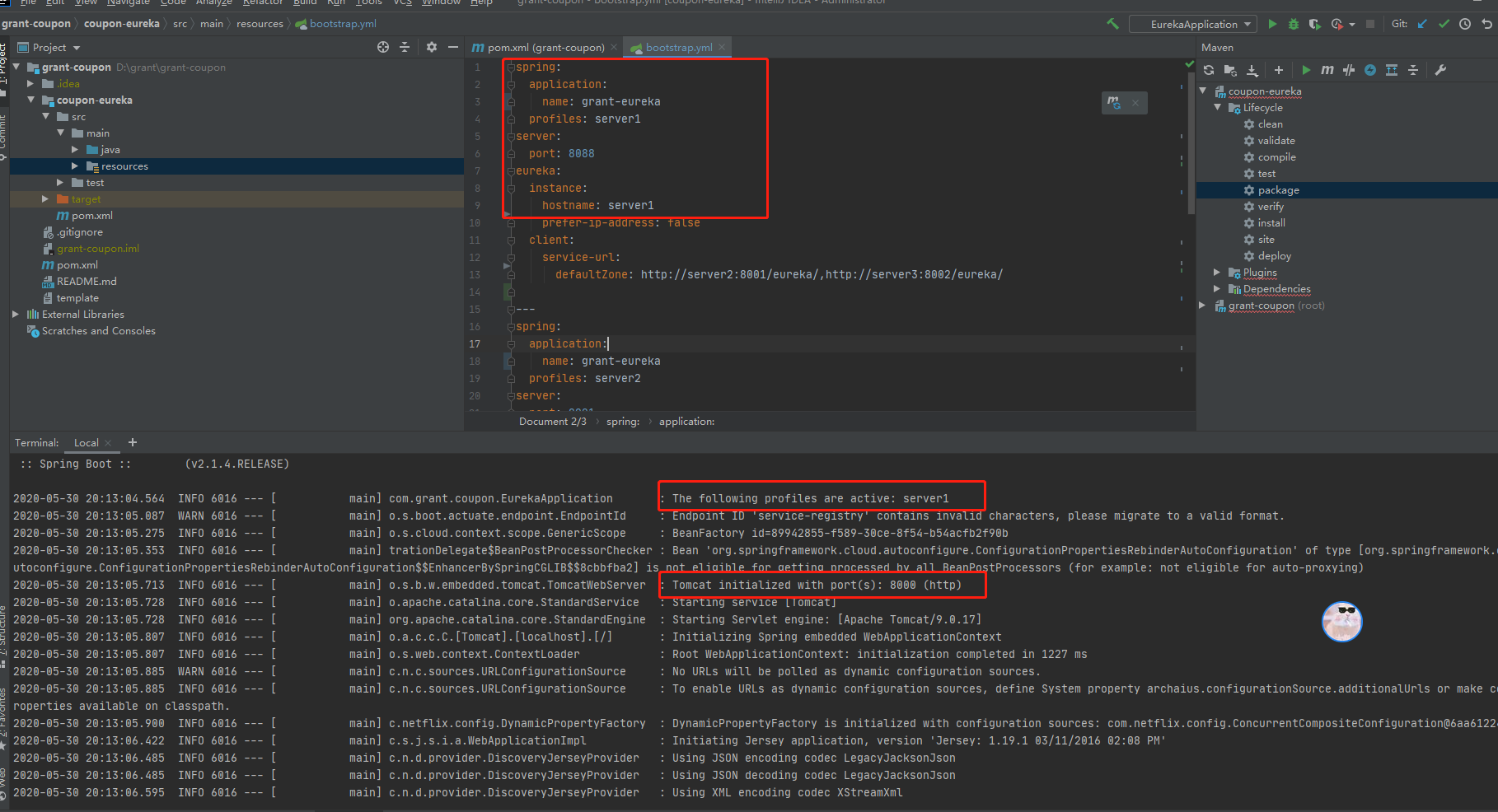Expand External Libraries
Image resolution: width=1498 pixels, height=812 pixels.
(16, 314)
